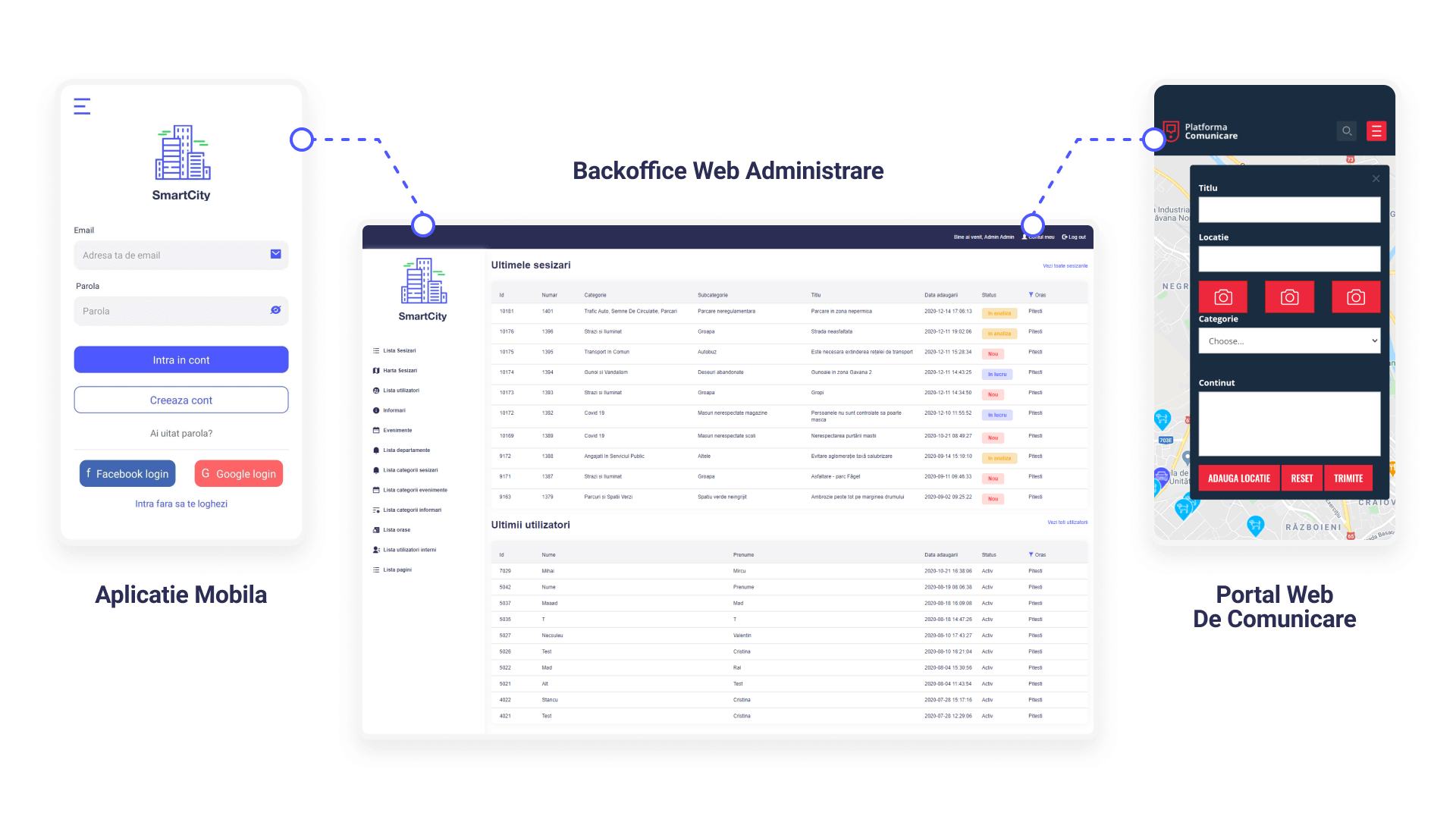The height and width of the screenshot is (819, 1456).
Task: Click users icon beside 'Lista utilizatori interni'
Action: pyautogui.click(x=376, y=550)
